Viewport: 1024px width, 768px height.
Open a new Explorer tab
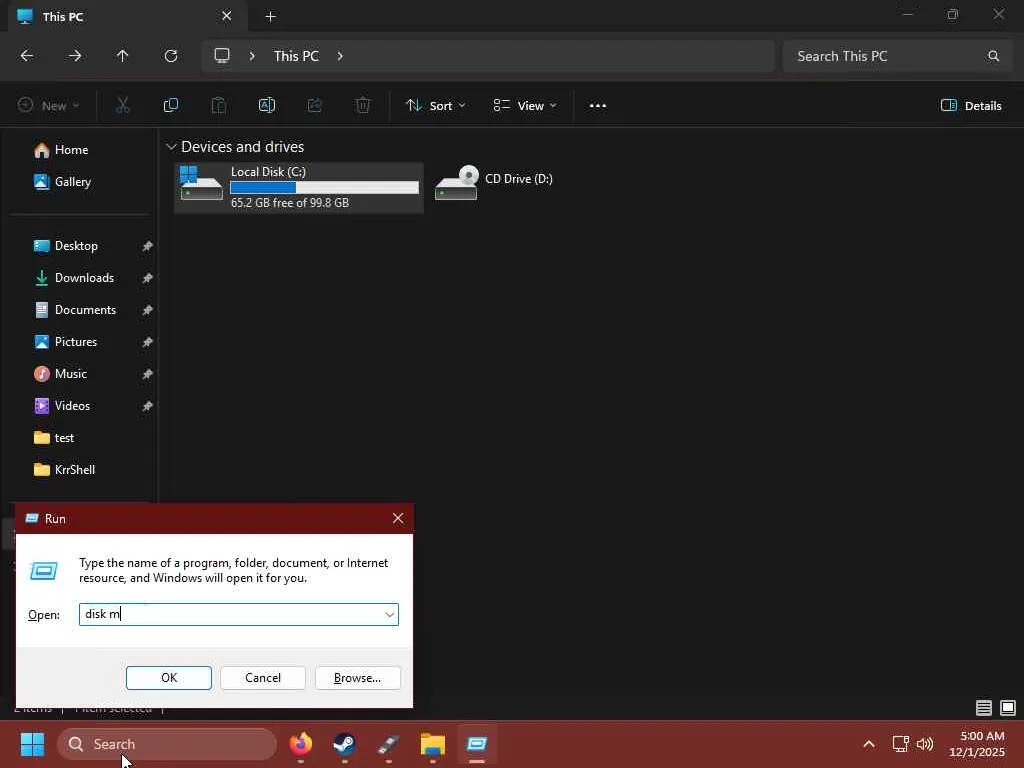(270, 16)
